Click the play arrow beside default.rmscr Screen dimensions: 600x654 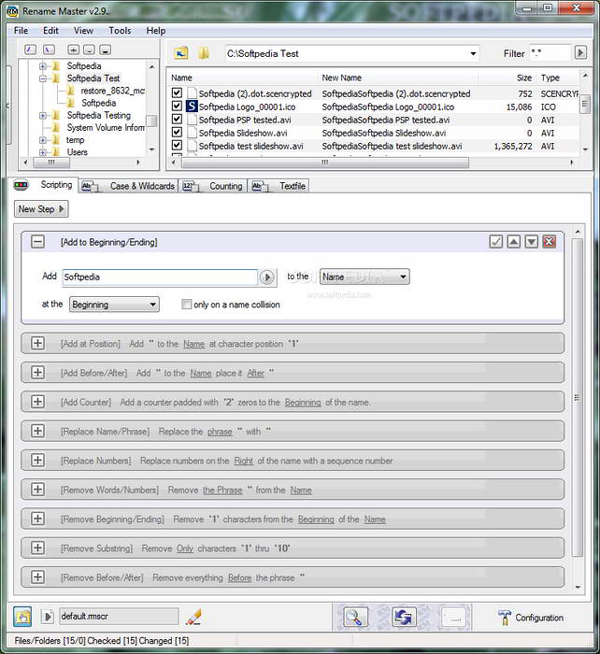(48, 616)
